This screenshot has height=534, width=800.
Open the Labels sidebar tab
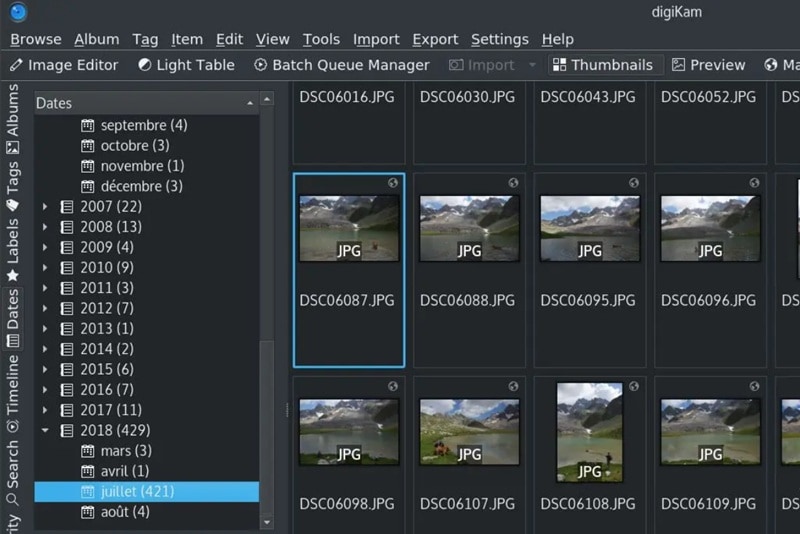tap(12, 250)
